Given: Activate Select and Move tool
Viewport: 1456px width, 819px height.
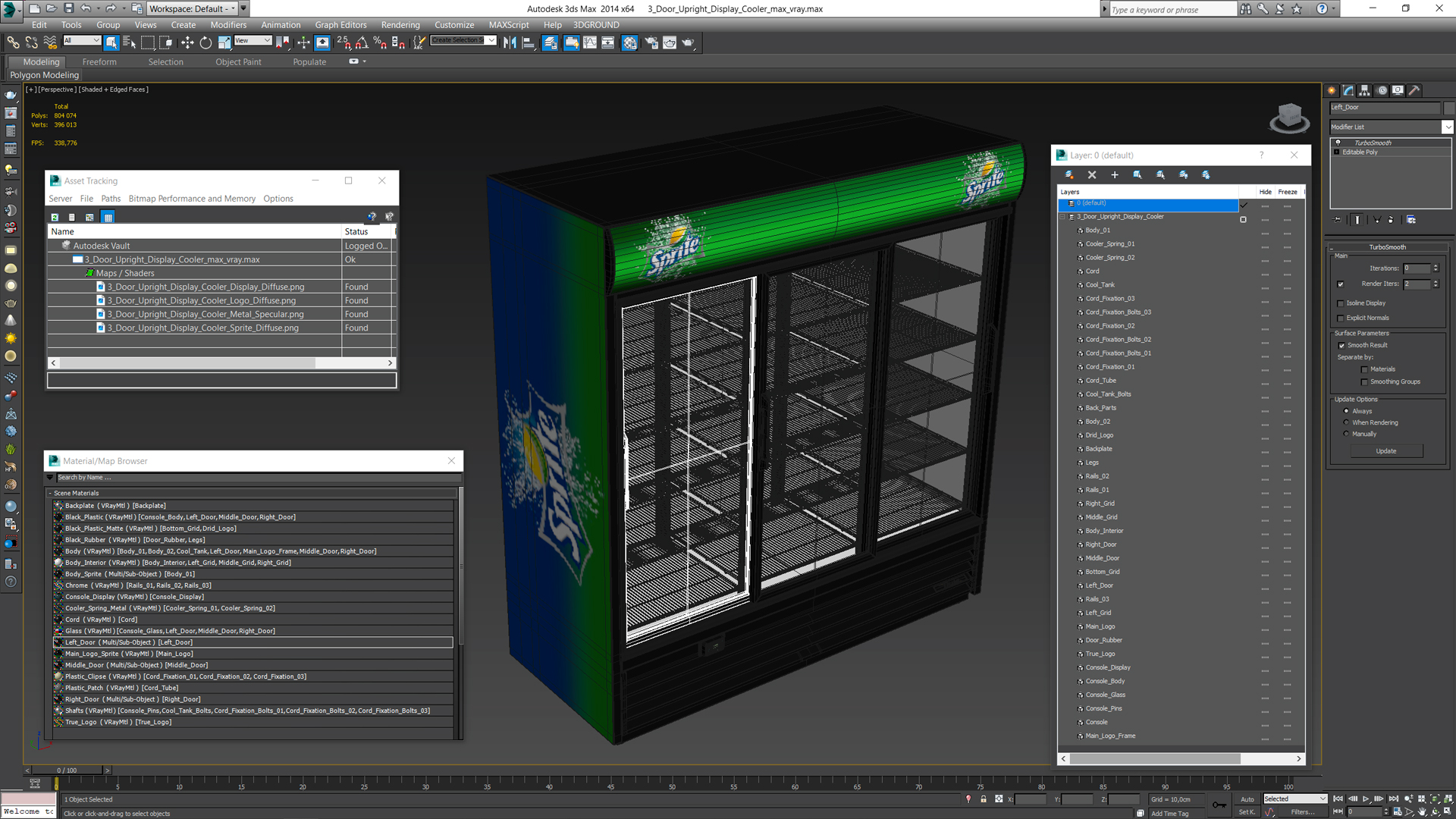Looking at the screenshot, I should (x=187, y=42).
